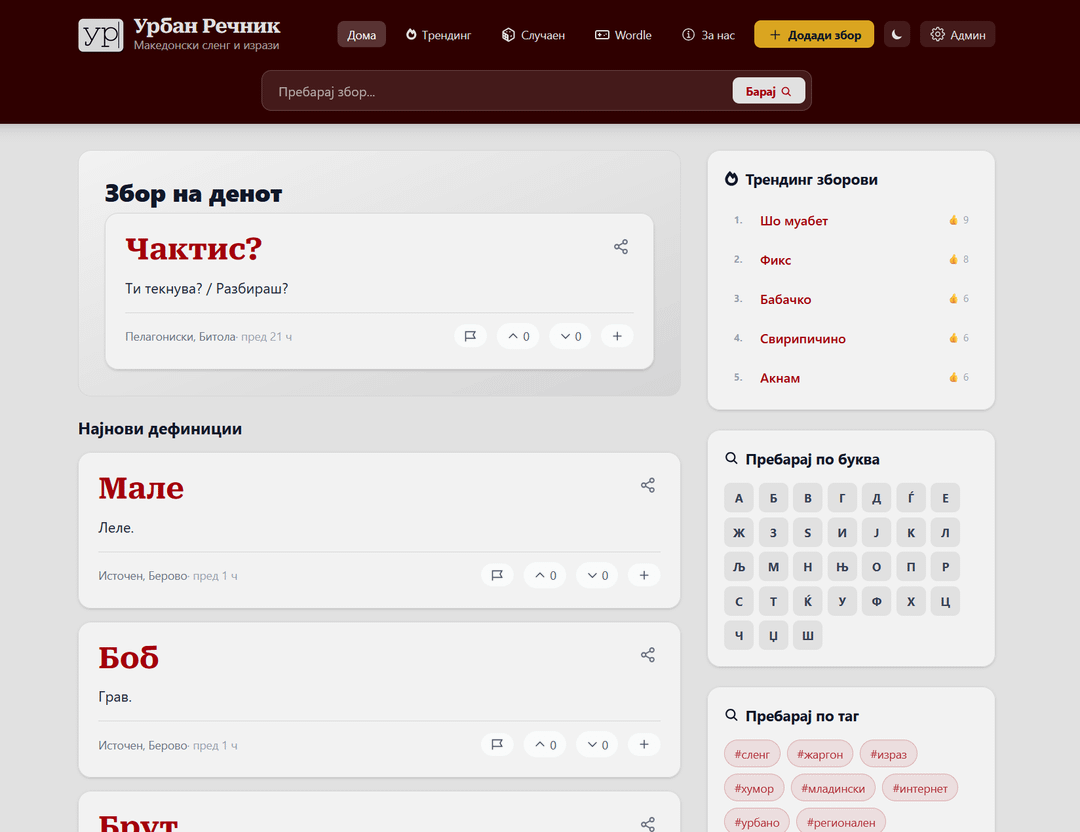
Task: Filter by letter Ж
Action: 739,533
